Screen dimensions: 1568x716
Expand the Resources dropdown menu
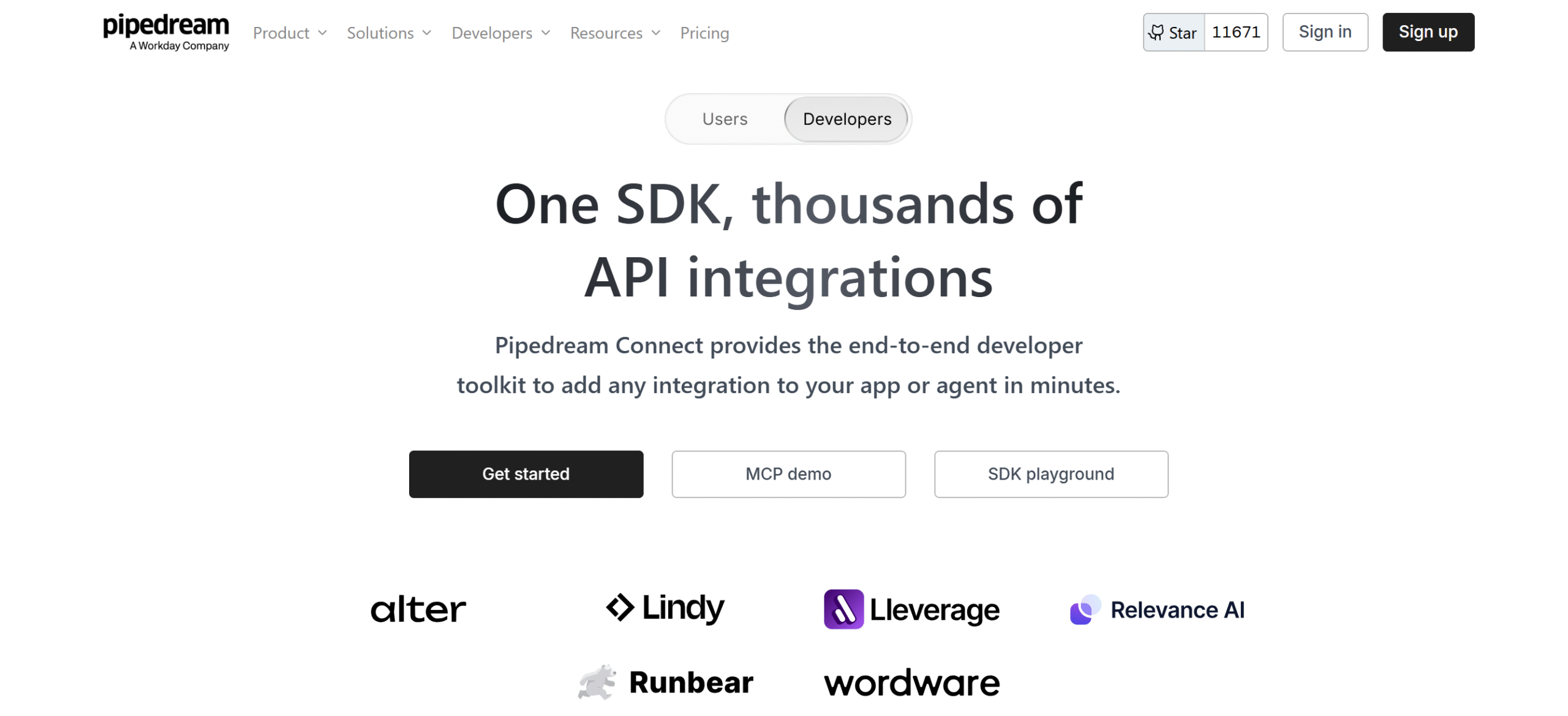(615, 33)
